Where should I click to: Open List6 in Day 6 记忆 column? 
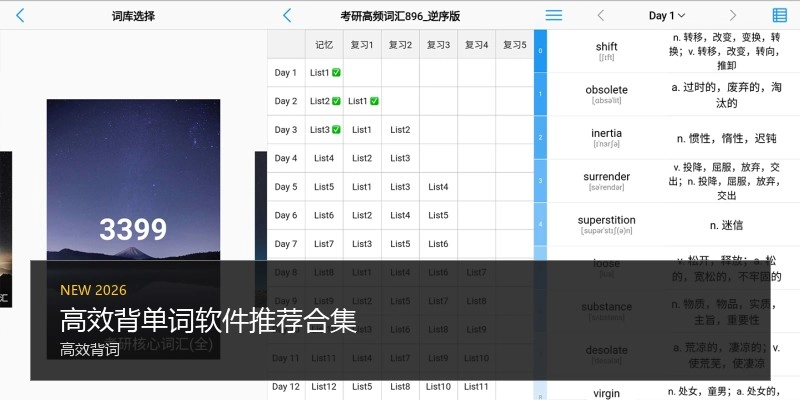click(324, 215)
